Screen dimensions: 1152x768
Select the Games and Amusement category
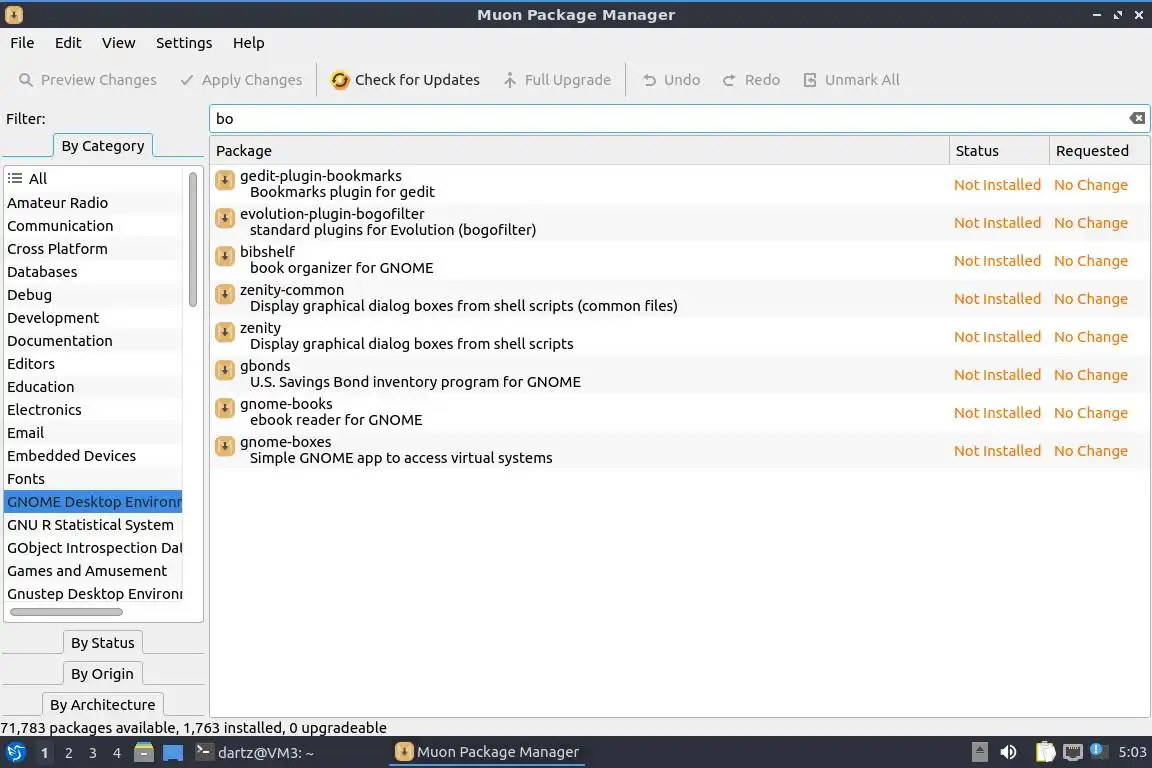93,571
